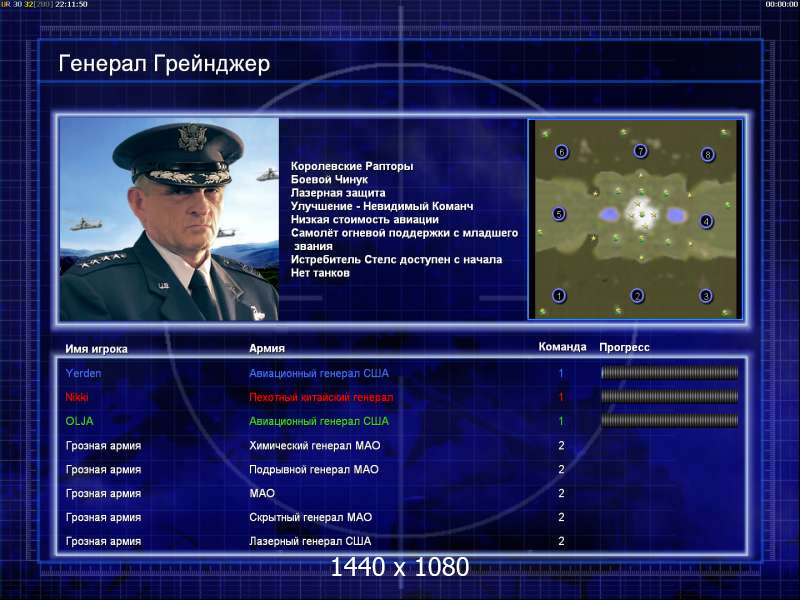Click OLJA's loading progress bar
This screenshot has height=600, width=800.
coord(669,420)
